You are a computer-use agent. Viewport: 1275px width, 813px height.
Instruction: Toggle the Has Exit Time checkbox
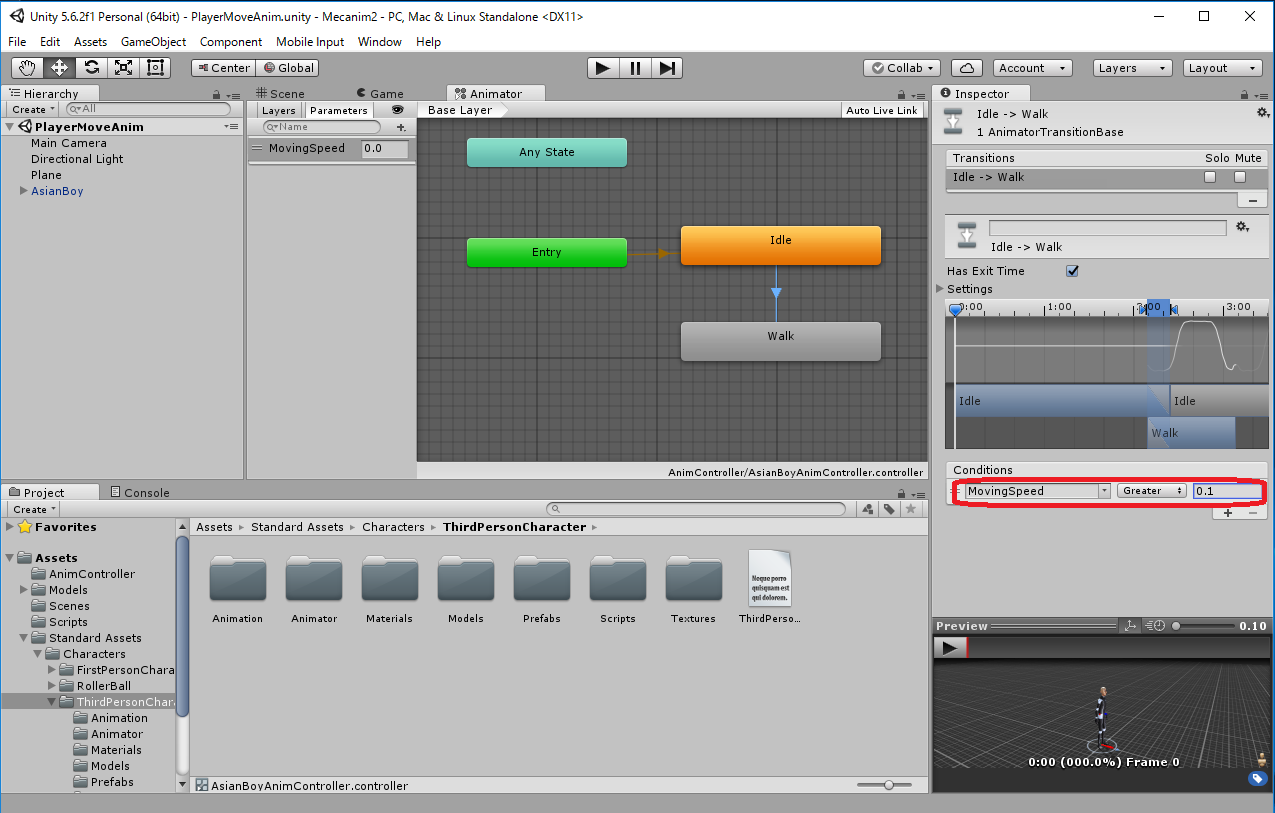(1073, 271)
